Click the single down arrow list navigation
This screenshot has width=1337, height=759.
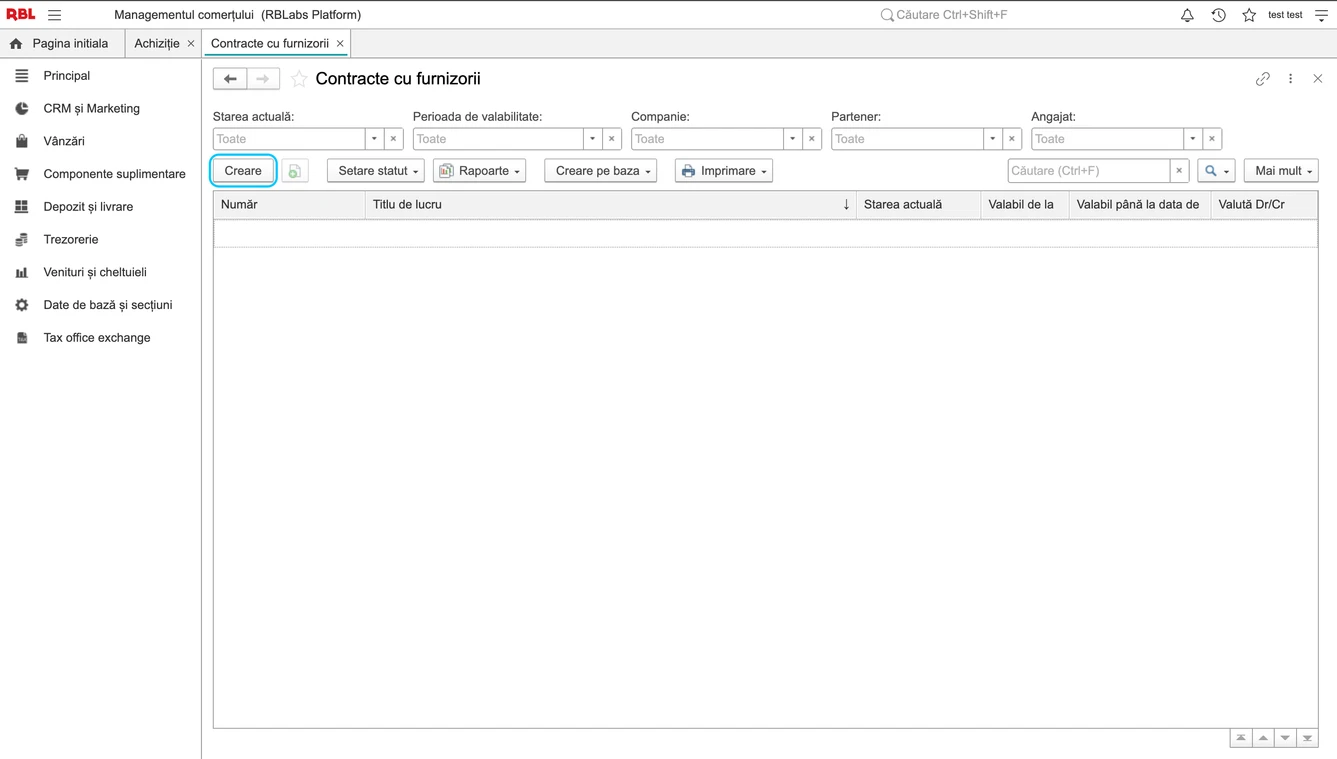click(1285, 738)
